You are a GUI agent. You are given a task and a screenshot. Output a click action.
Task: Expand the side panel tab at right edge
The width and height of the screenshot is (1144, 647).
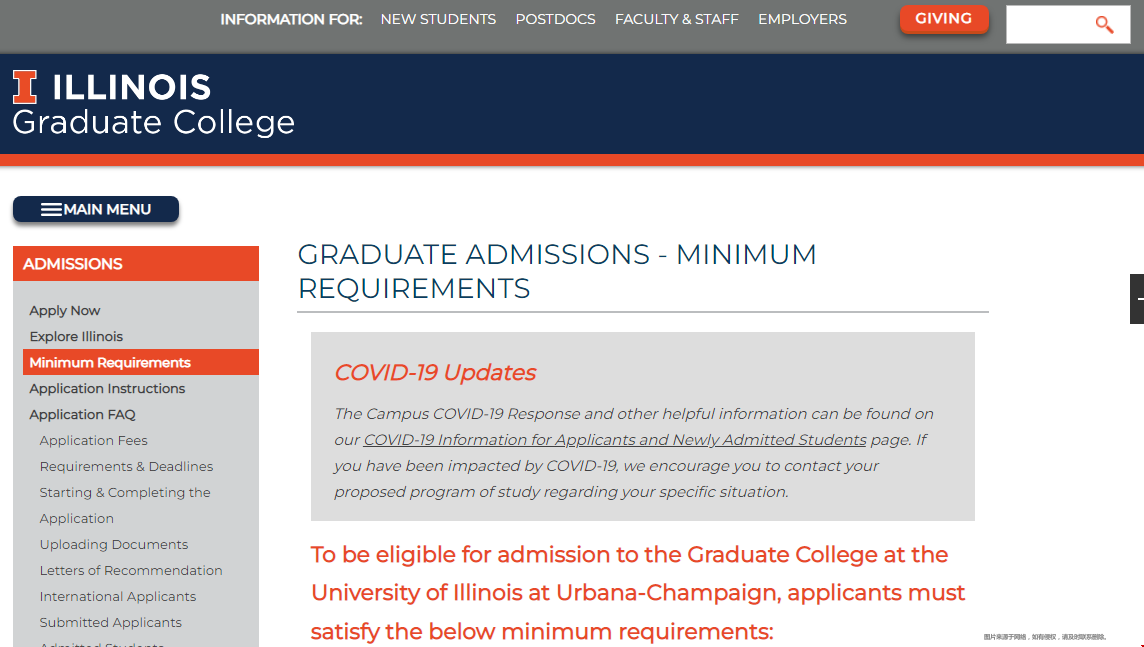click(1137, 299)
